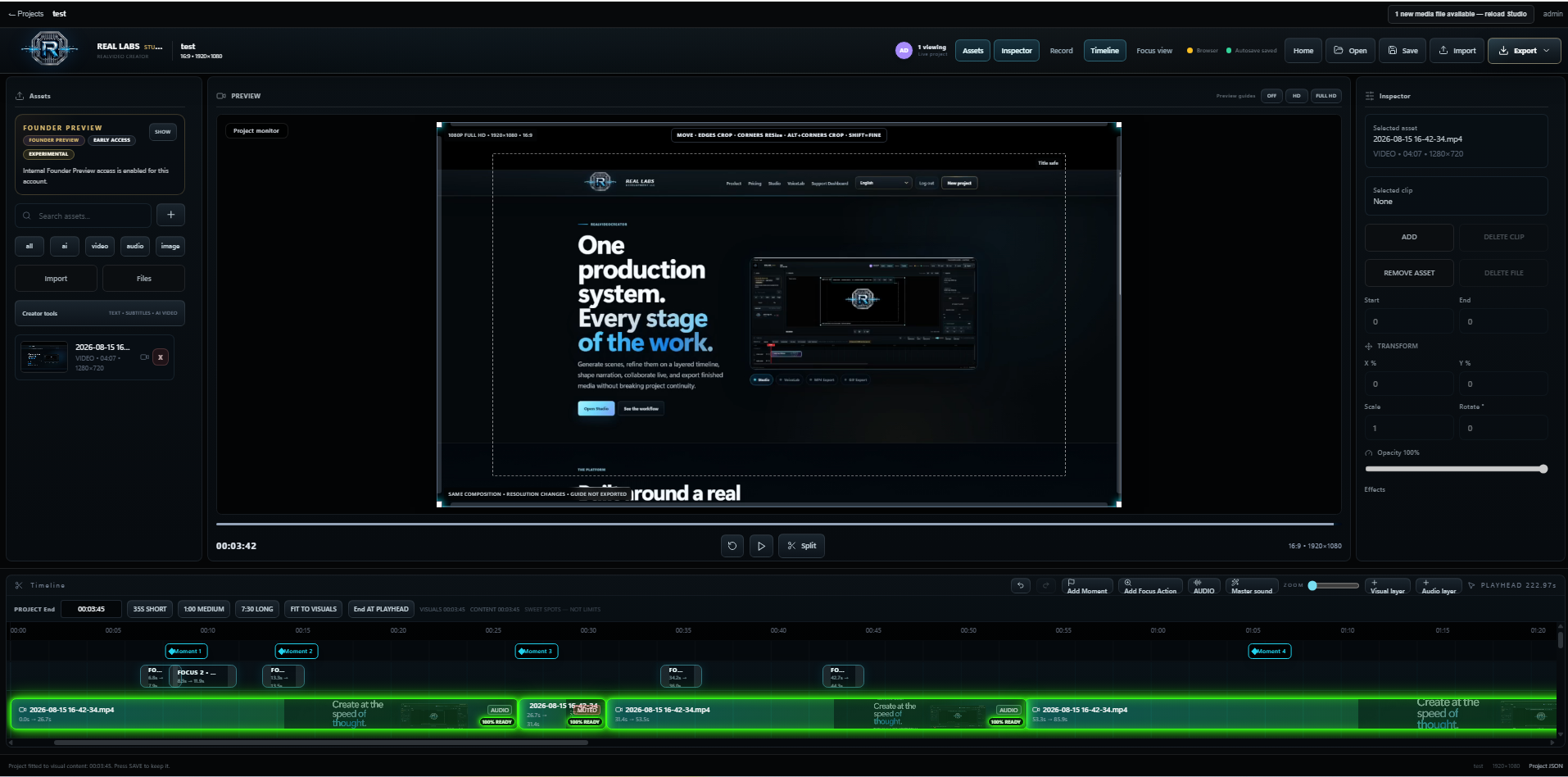This screenshot has height=777, width=1568.
Task: Filter assets by image
Action: [170, 246]
